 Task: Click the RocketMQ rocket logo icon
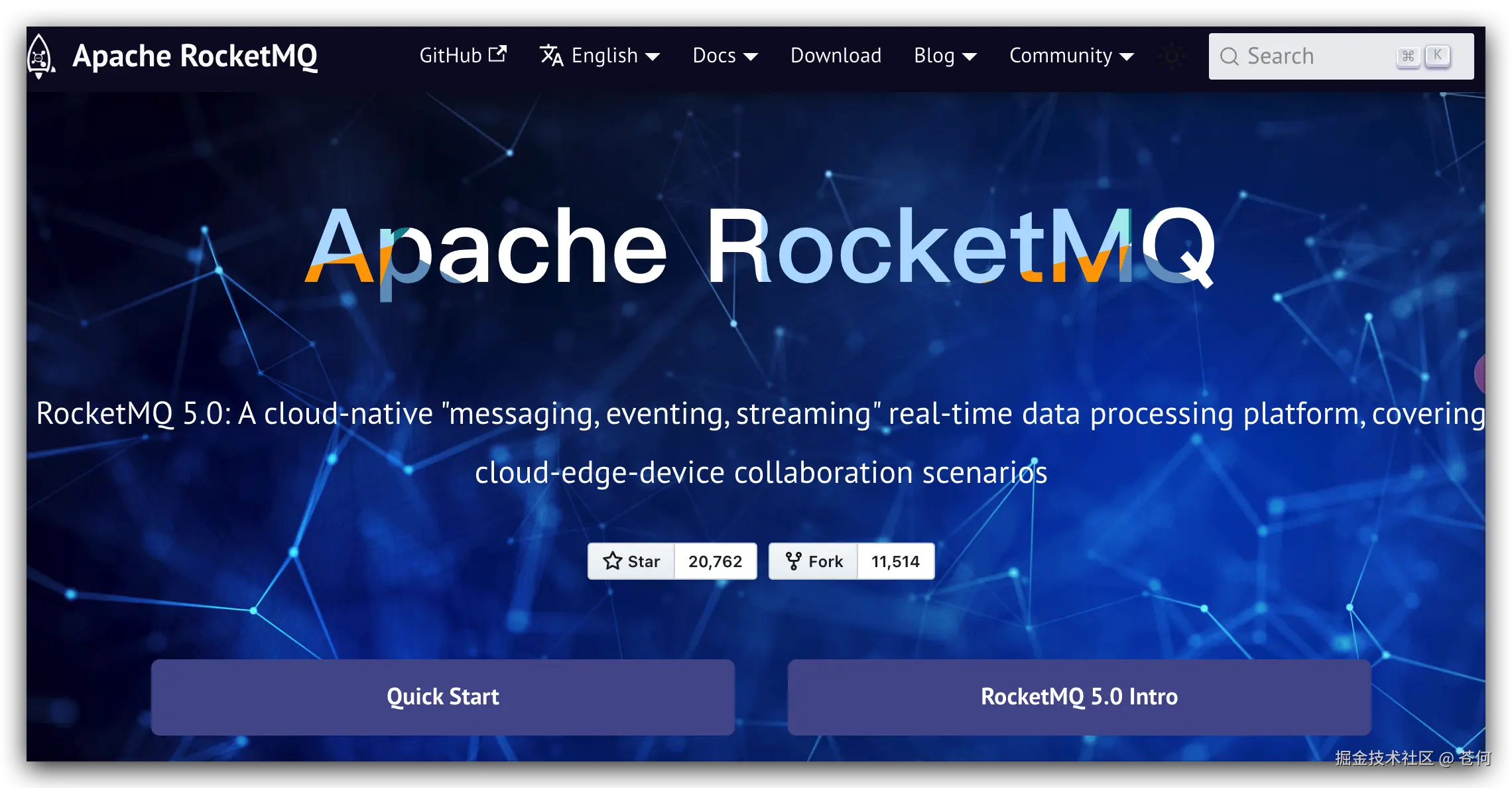click(40, 56)
